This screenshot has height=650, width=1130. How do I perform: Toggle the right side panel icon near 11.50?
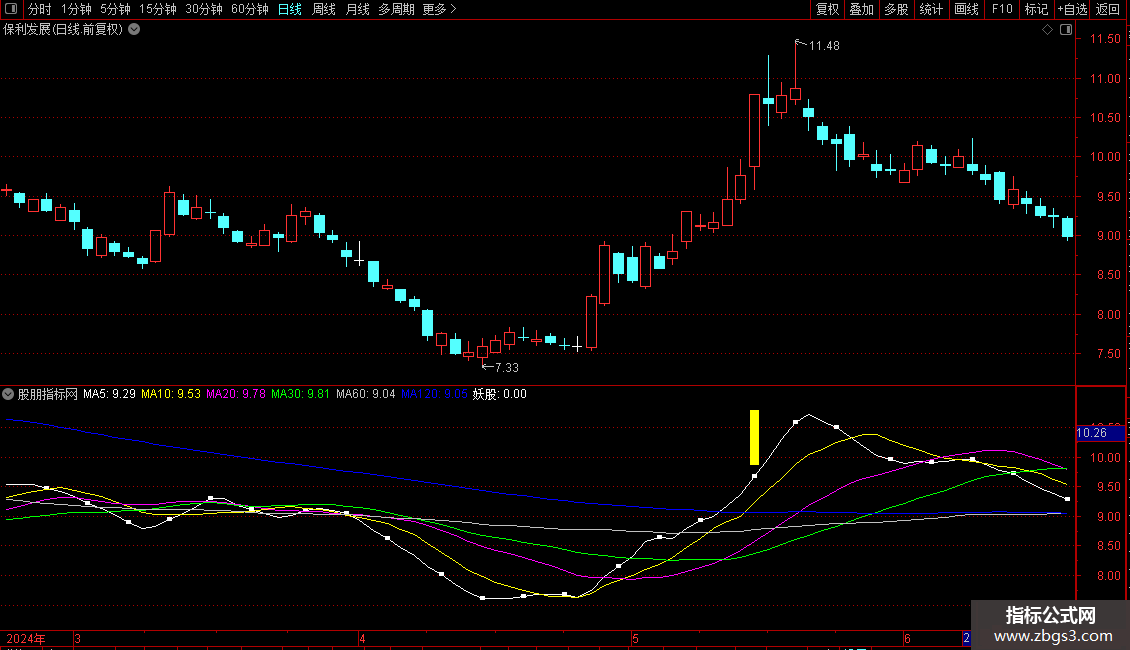pyautogui.click(x=1066, y=30)
